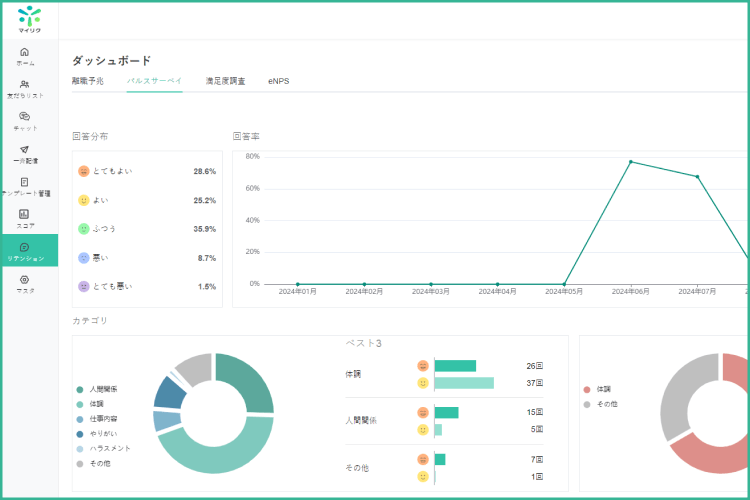
Task: Click the 2024年04月 axis label
Action: (497, 291)
